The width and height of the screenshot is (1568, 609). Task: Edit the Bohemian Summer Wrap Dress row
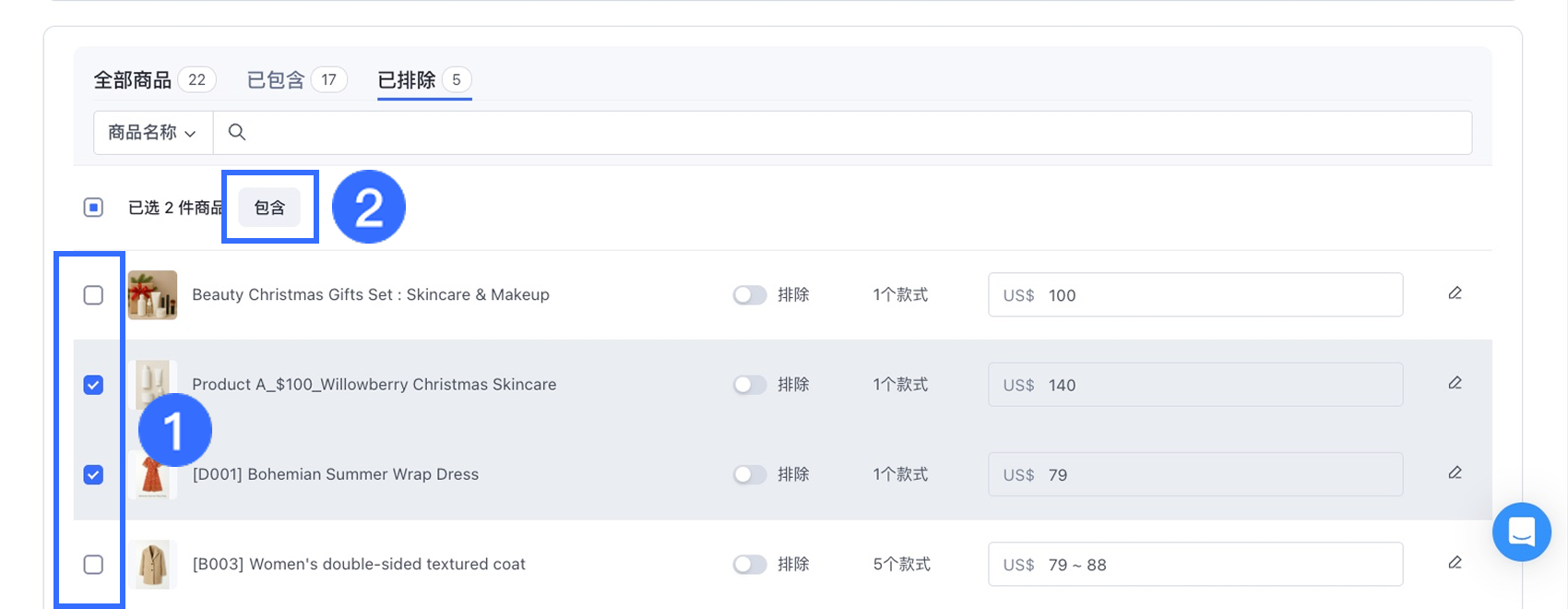pos(1455,473)
